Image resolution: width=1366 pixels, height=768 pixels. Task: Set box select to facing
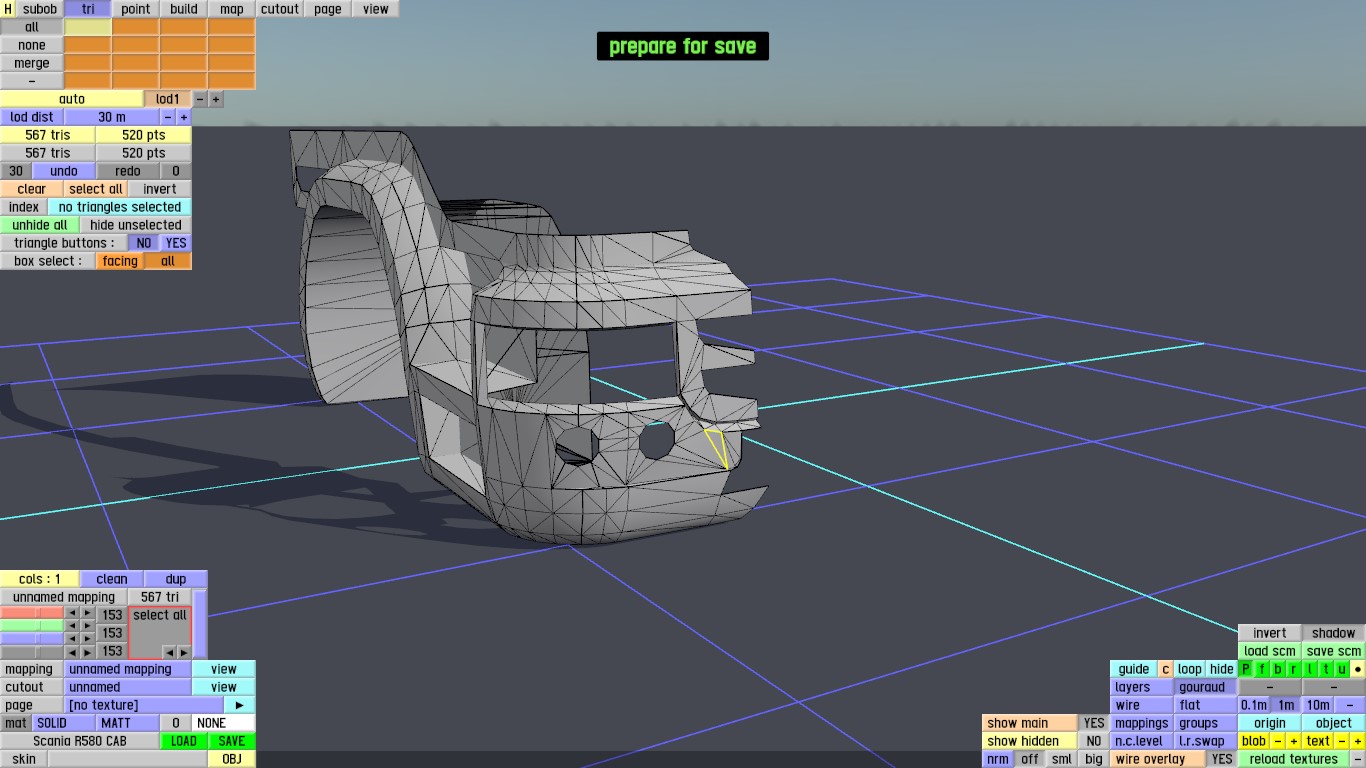[x=120, y=261]
